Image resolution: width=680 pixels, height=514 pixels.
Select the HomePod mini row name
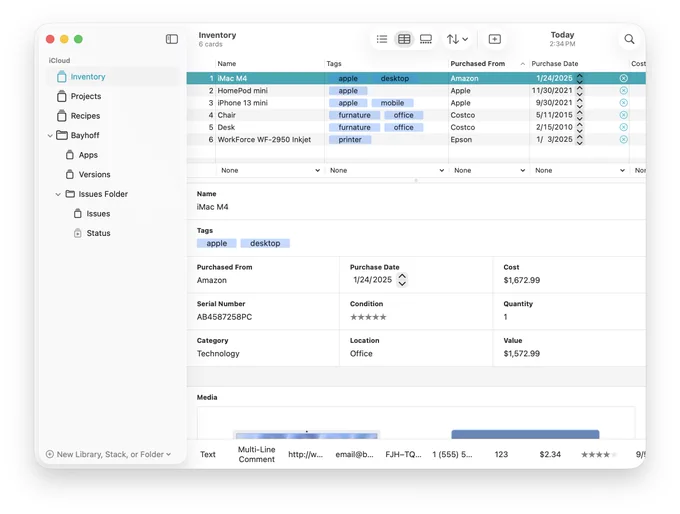242,91
